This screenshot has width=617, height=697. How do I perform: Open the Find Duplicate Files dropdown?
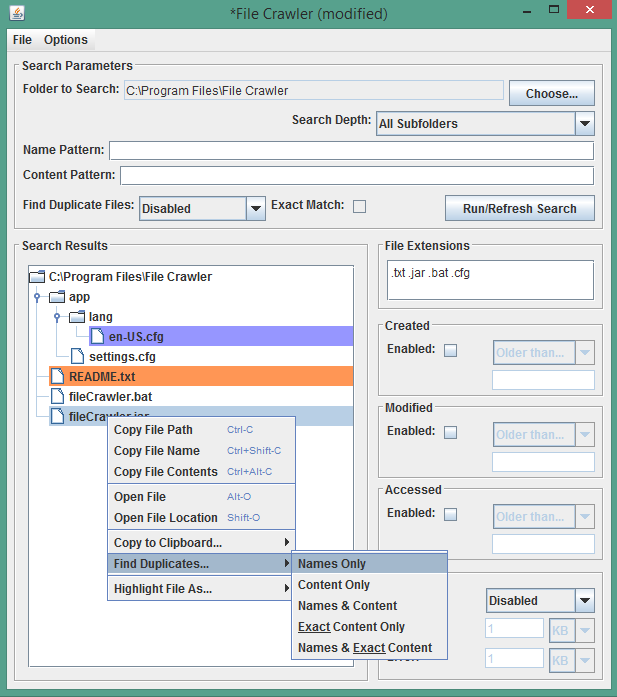point(254,208)
